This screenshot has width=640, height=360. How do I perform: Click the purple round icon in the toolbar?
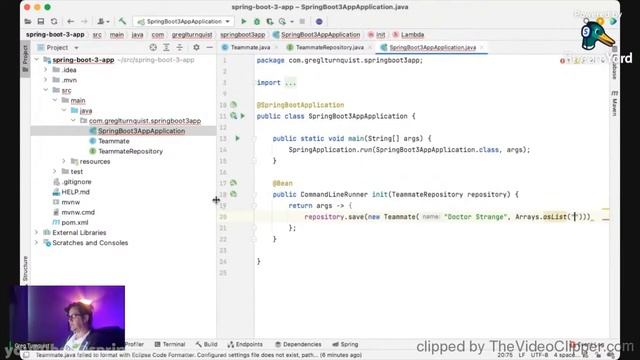point(319,21)
